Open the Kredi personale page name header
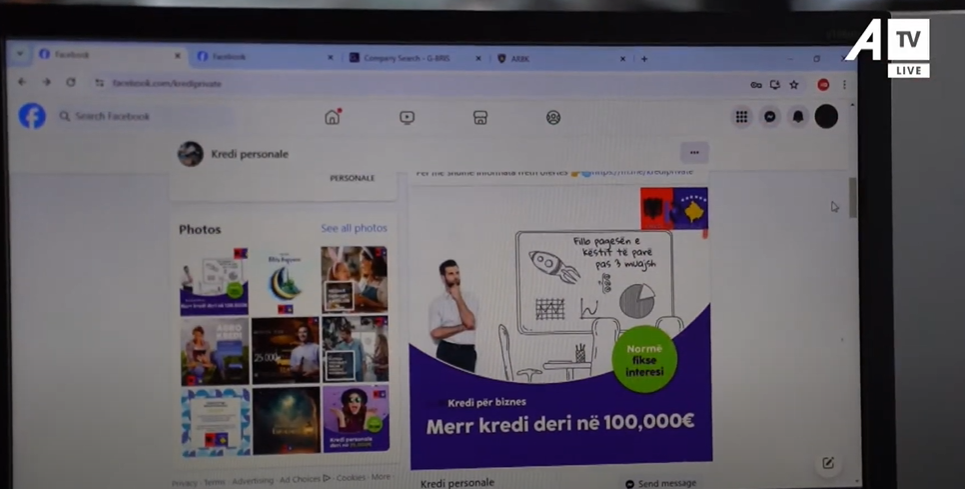Image resolution: width=965 pixels, height=489 pixels. (249, 154)
